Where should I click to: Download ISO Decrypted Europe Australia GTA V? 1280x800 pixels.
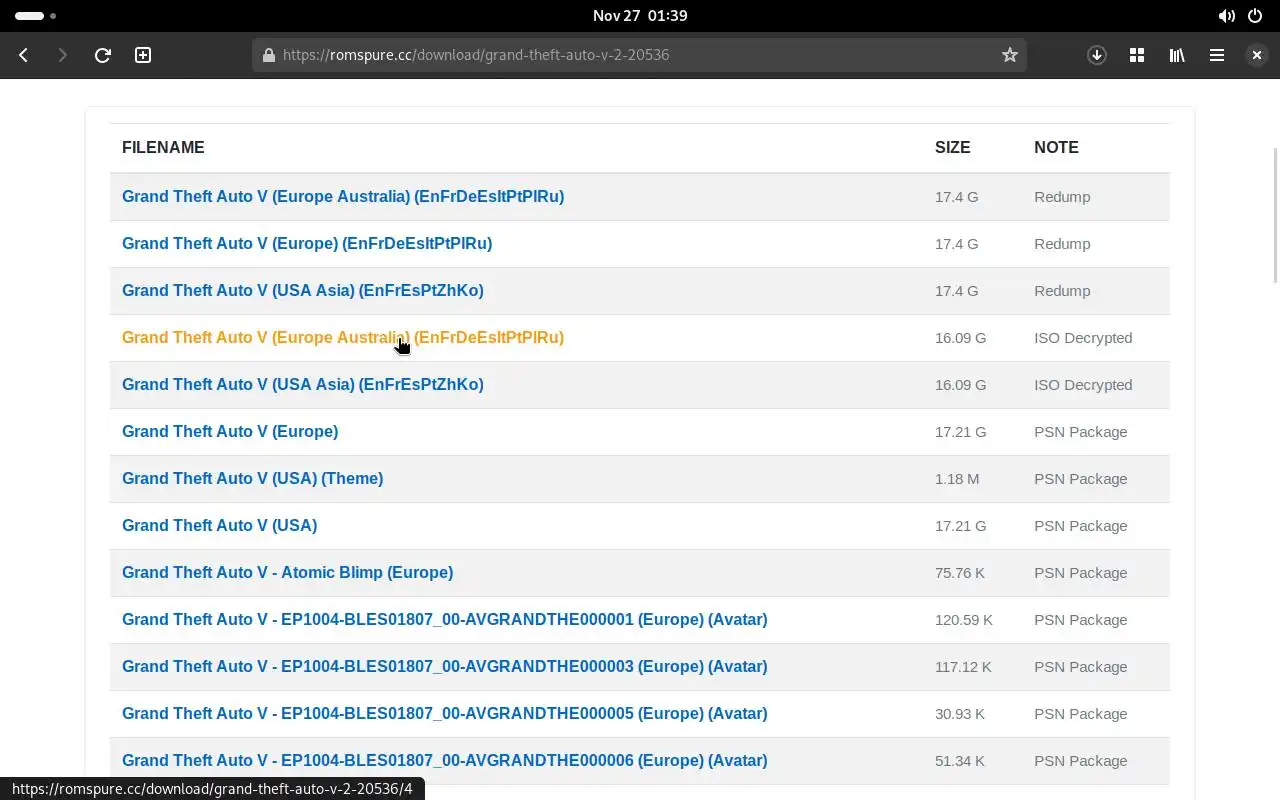[x=343, y=338]
